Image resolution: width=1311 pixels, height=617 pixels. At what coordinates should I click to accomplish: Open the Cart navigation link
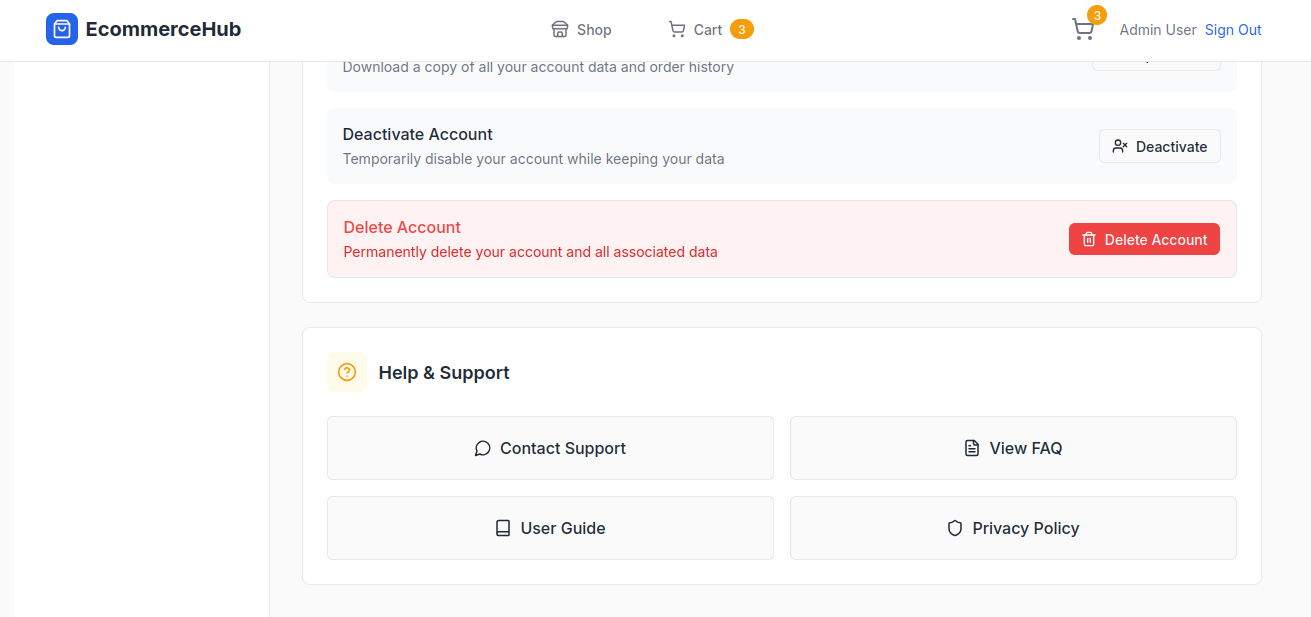(708, 30)
